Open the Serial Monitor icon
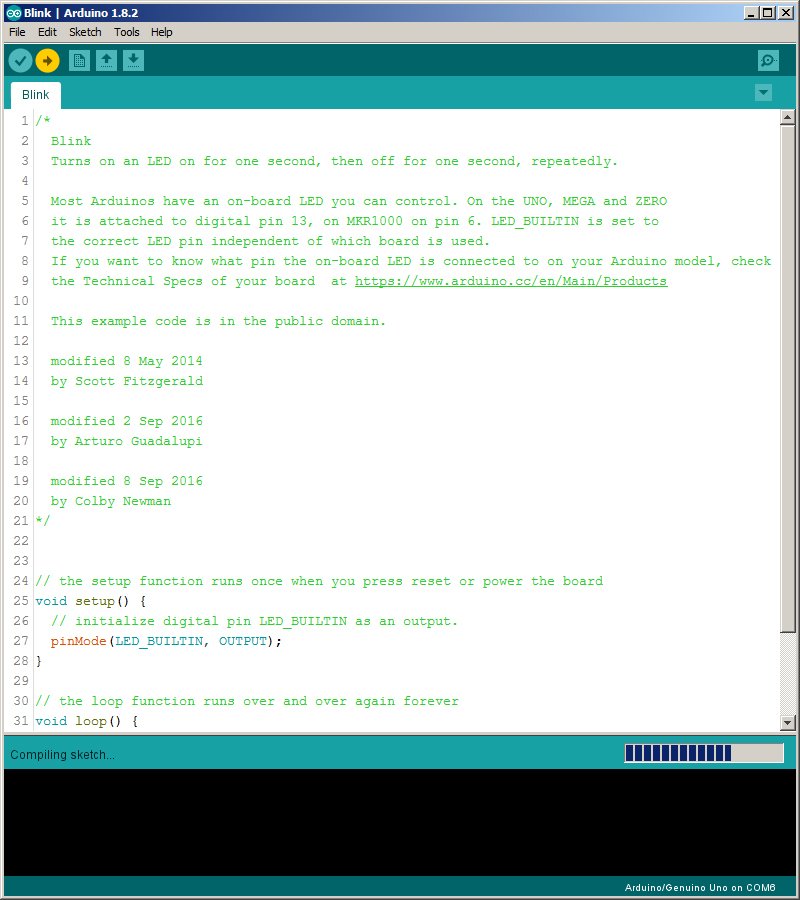The height and width of the screenshot is (900, 800). (768, 61)
